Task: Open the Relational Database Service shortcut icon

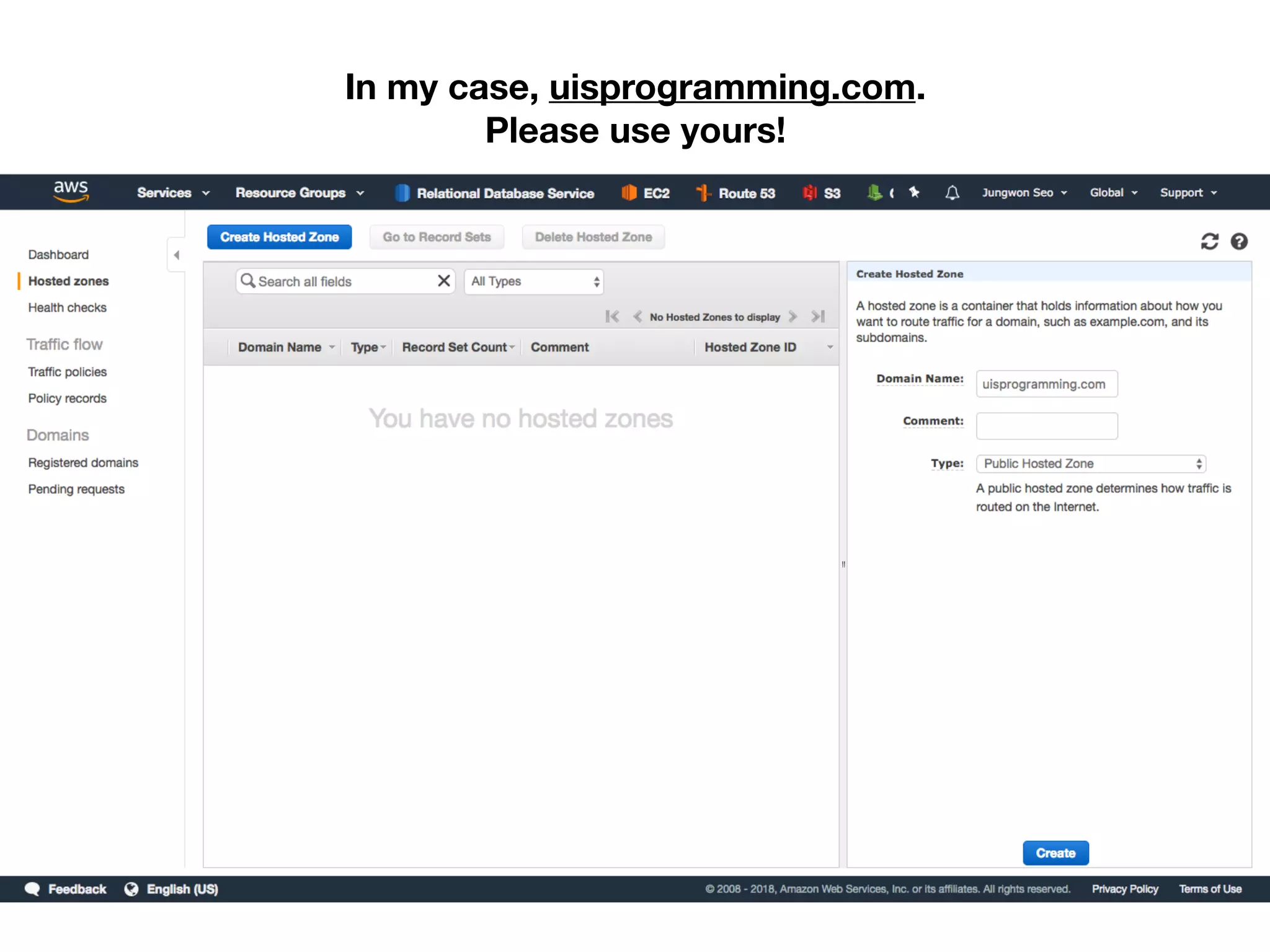Action: 402,193
